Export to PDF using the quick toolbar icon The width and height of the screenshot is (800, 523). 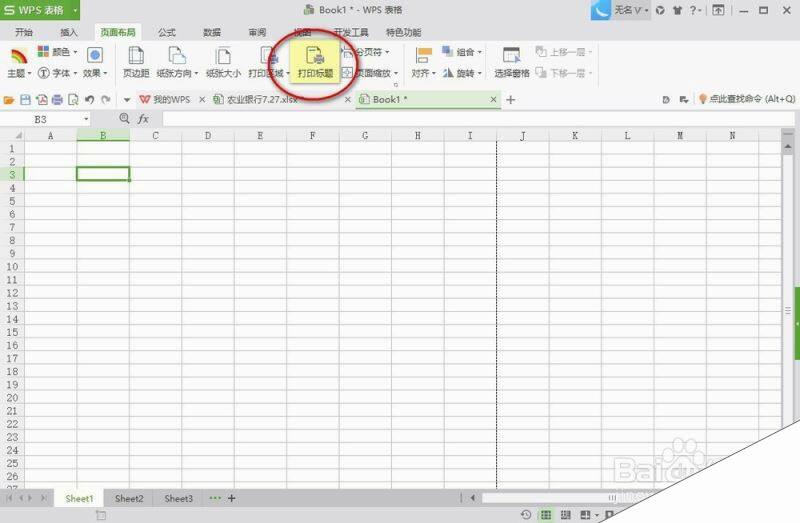click(41, 99)
